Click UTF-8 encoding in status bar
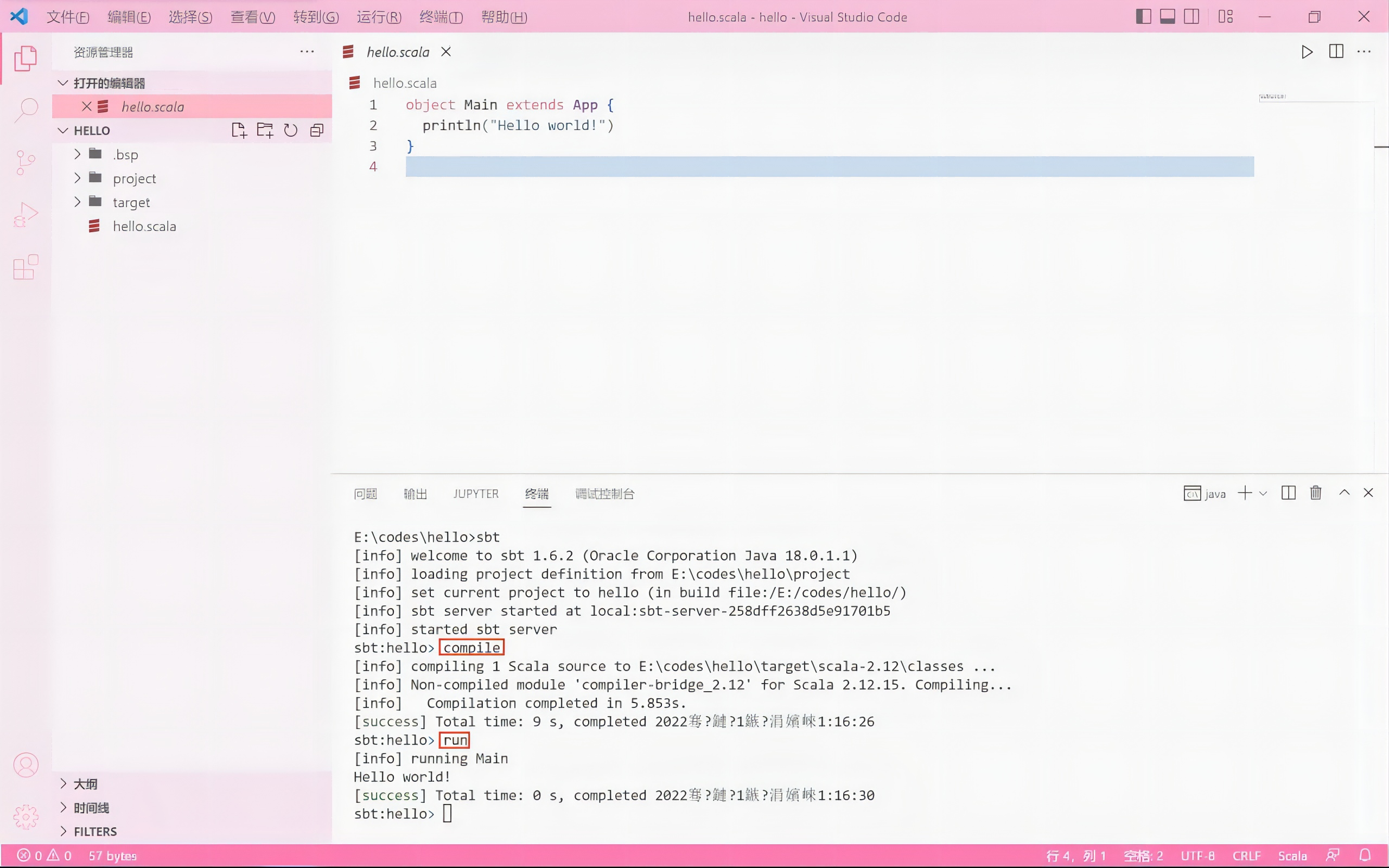The height and width of the screenshot is (868, 1389). 1199,855
